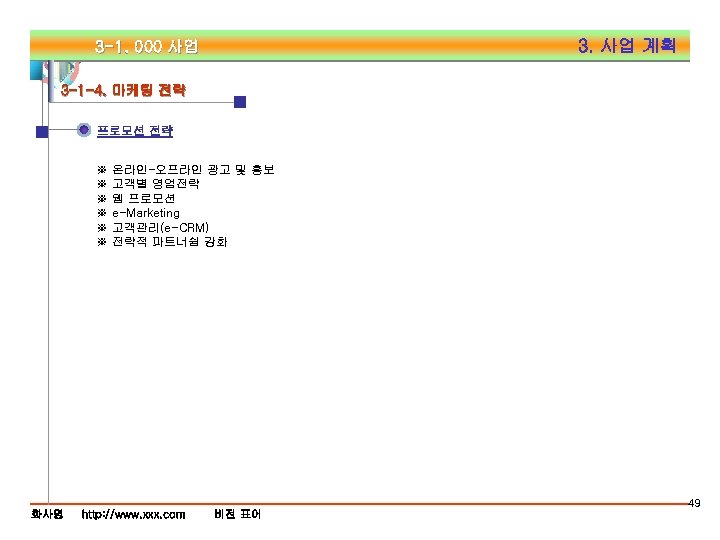Click the header text '3. 사업 계획'
The width and height of the screenshot is (720, 540).
tap(627, 45)
